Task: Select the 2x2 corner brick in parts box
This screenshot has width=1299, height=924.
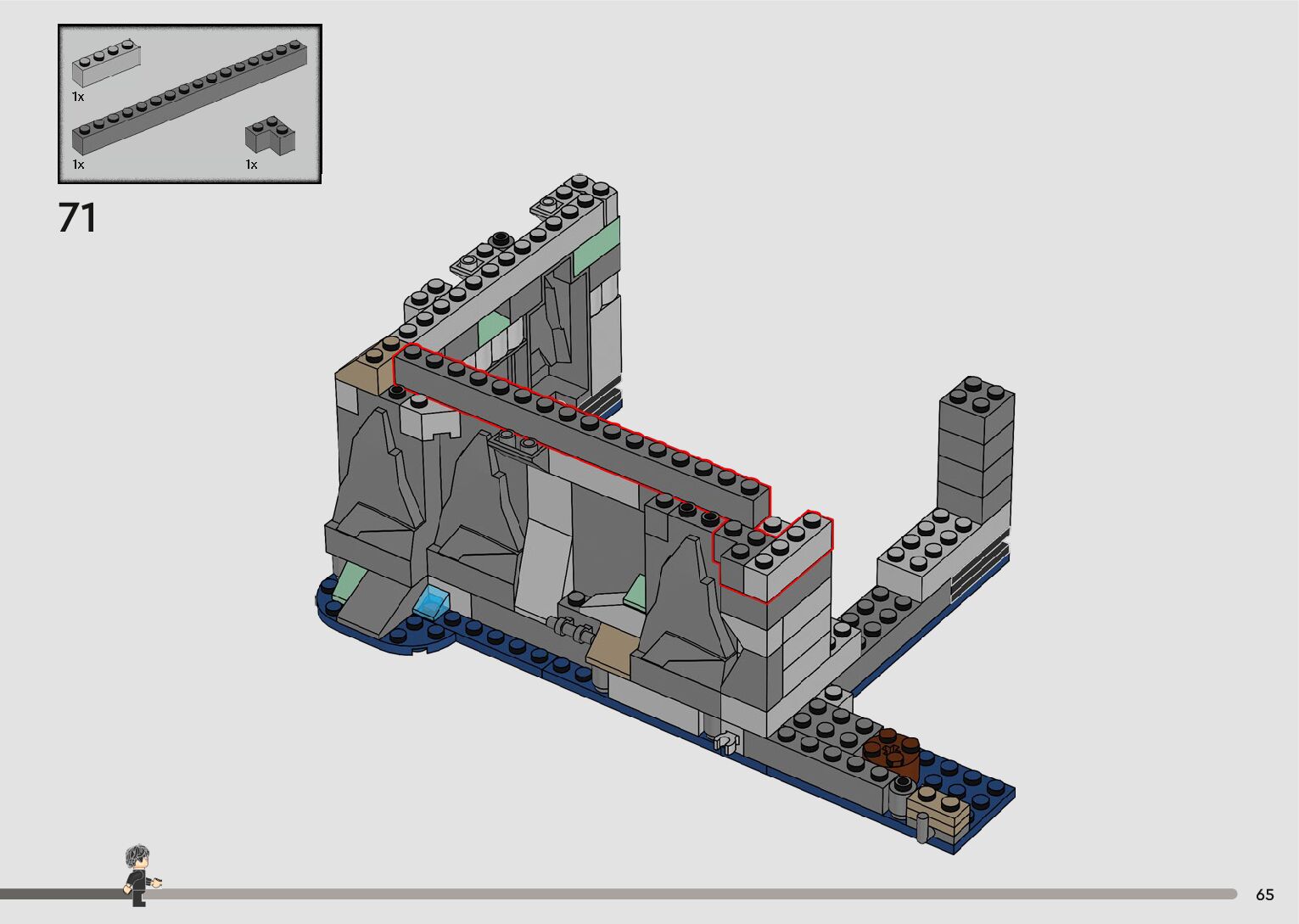Action: click(x=270, y=136)
